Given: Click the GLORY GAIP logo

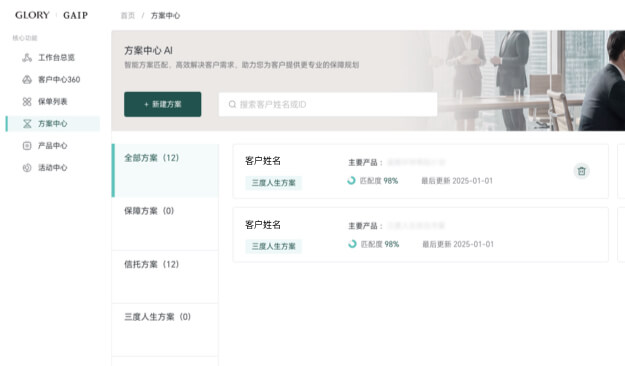Looking at the screenshot, I should pyautogui.click(x=51, y=15).
